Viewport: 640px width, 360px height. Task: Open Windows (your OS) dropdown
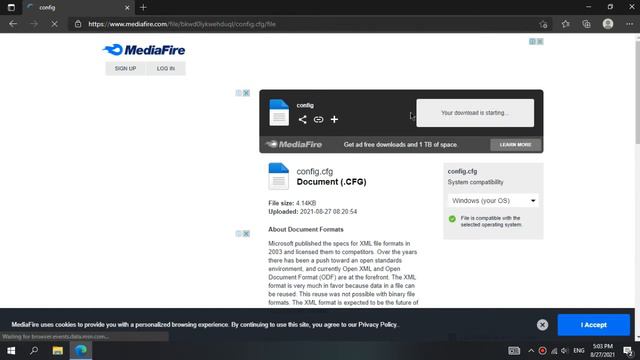click(x=493, y=200)
